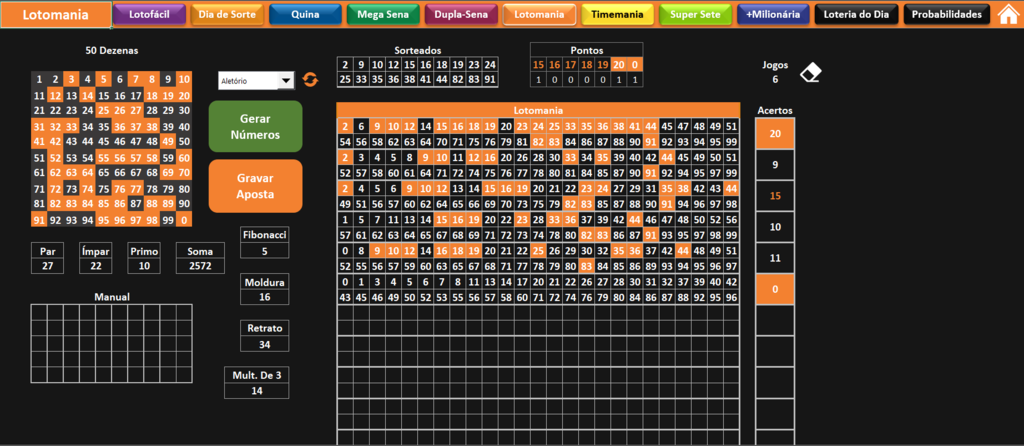The width and height of the screenshot is (1024, 446).
Task: Select the Lotomania tab in the top bar
Action: point(539,14)
